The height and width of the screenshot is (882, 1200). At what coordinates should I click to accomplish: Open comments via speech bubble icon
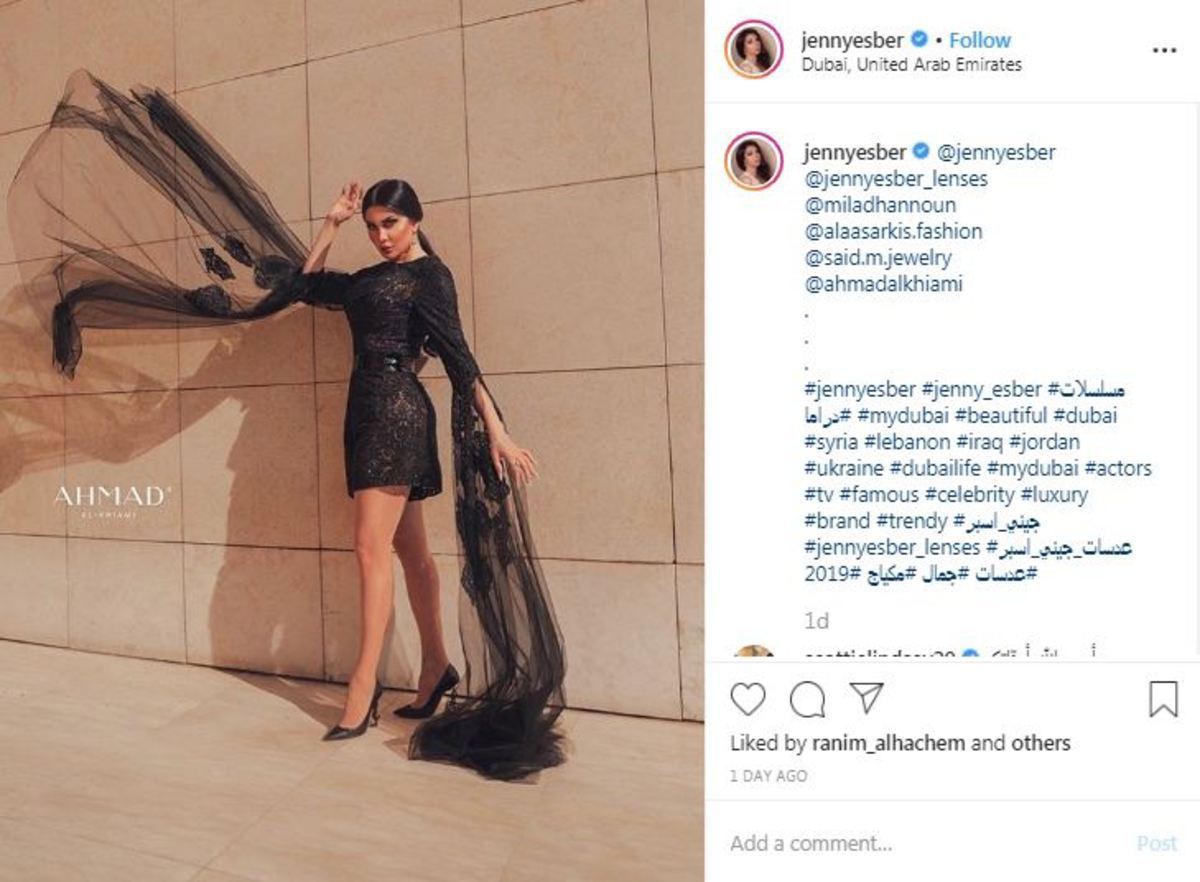[x=808, y=699]
